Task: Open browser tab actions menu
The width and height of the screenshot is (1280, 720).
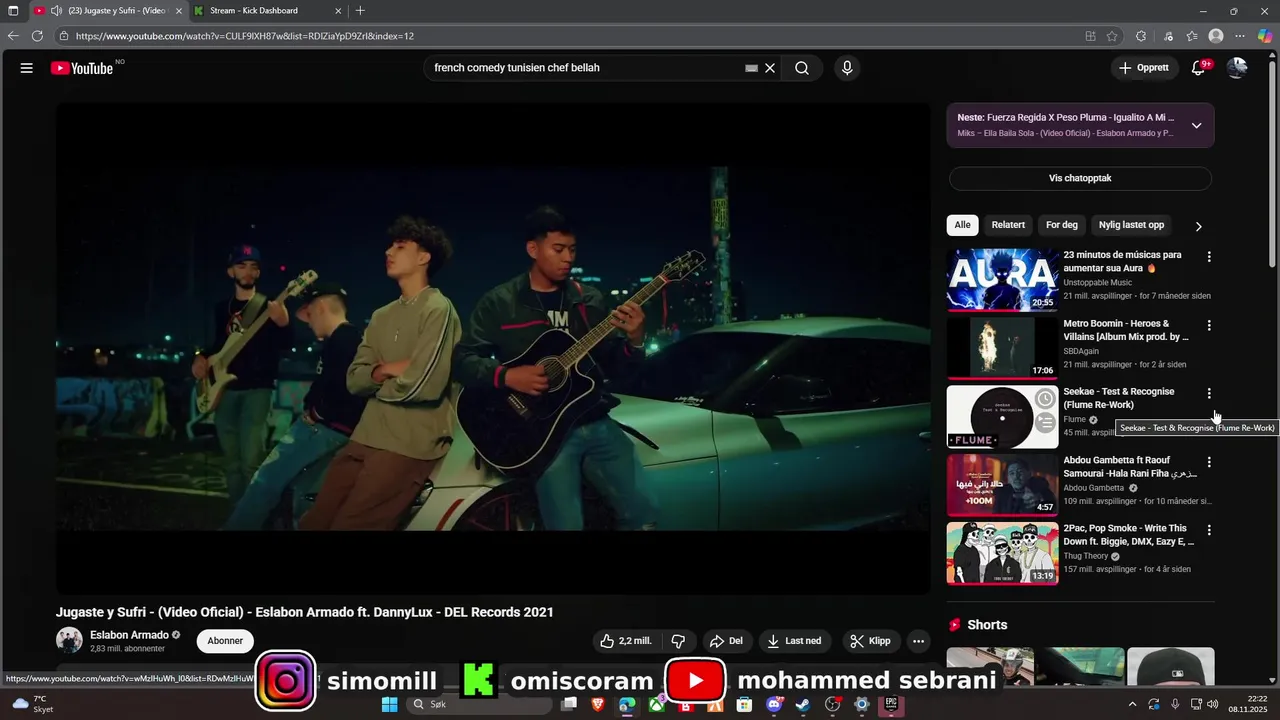Action: [13, 11]
